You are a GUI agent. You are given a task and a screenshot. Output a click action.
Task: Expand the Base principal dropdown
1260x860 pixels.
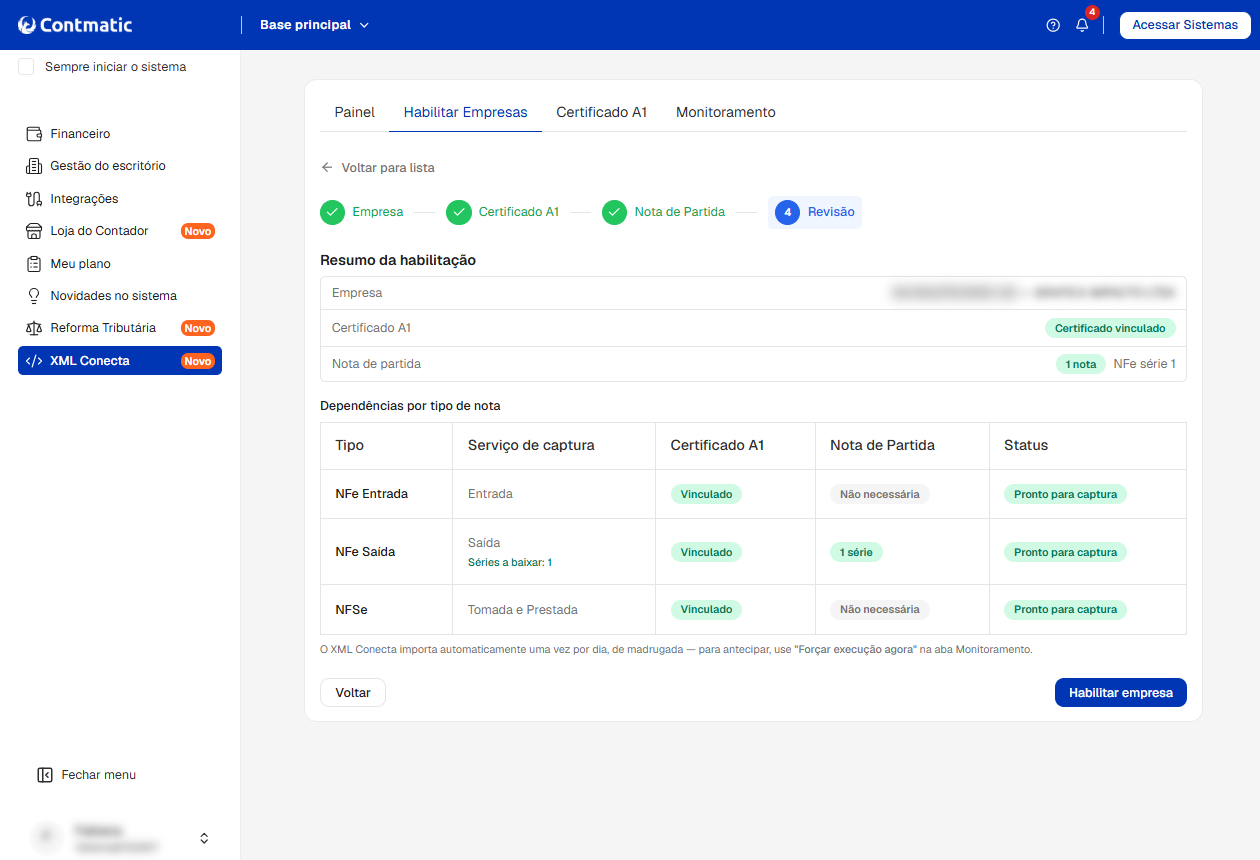click(314, 25)
